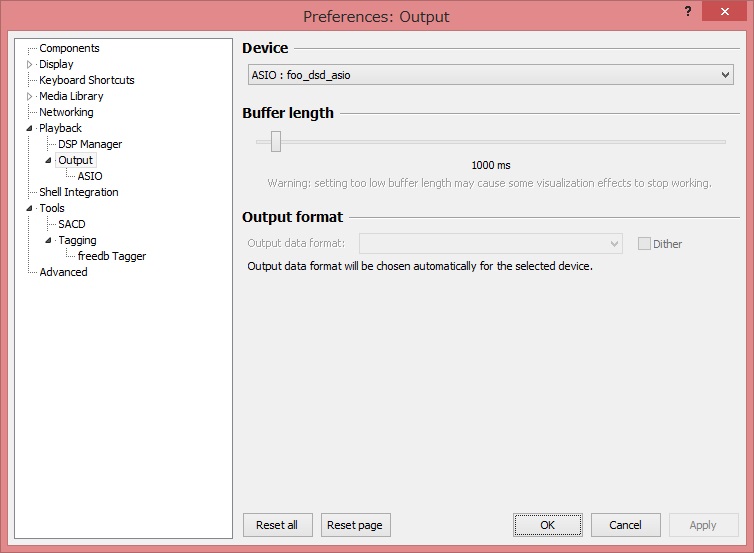The image size is (754, 553).
Task: Collapse the Playback tree node
Action: pos(29,128)
